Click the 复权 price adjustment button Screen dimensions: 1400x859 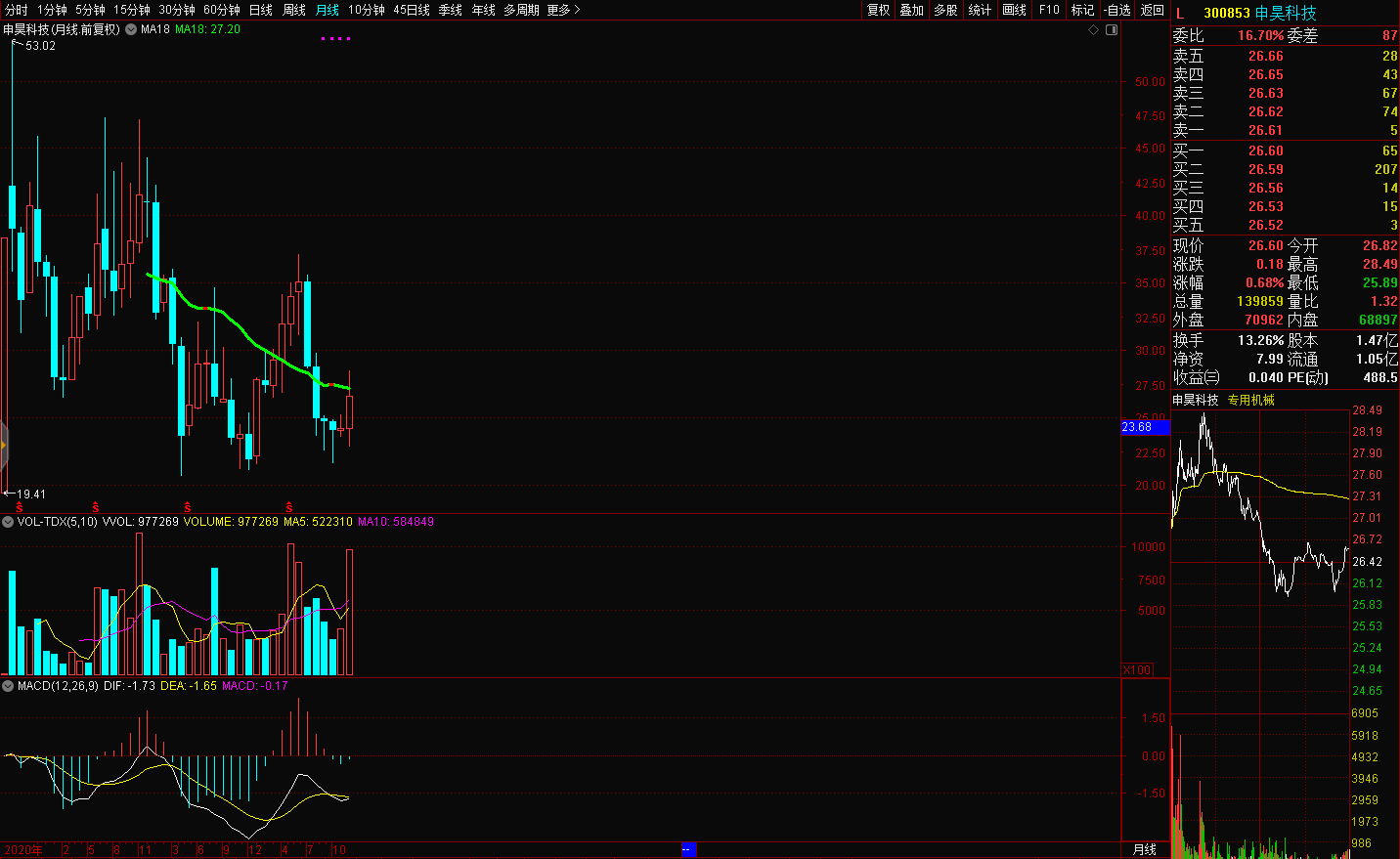click(x=879, y=10)
